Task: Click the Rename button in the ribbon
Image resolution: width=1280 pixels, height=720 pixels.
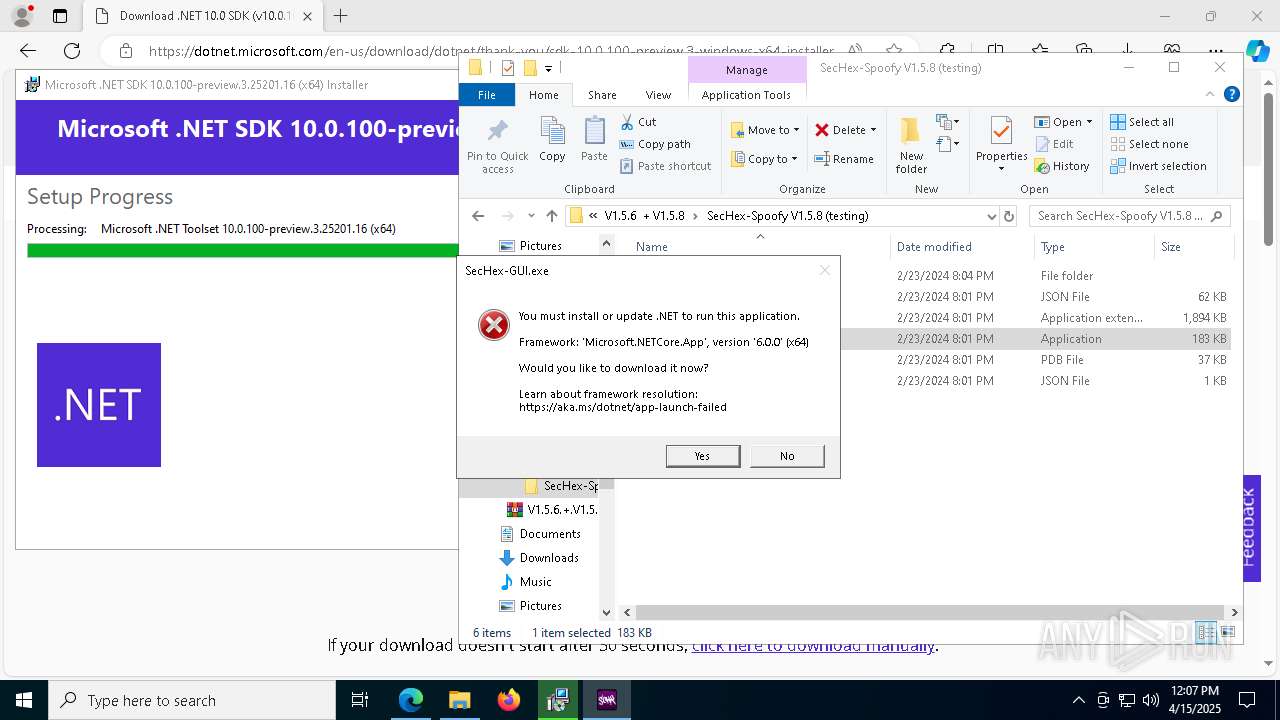Action: coord(844,159)
